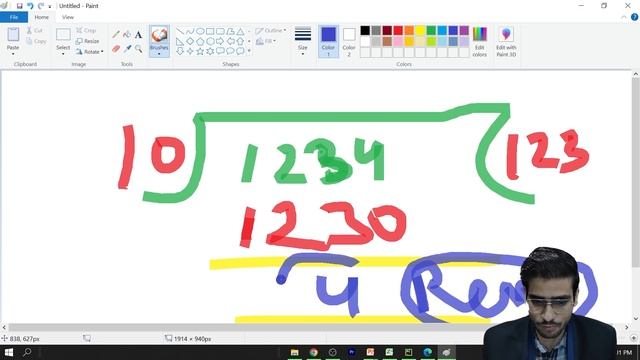This screenshot has width=640, height=360.
Task: Pick the purple color swatch
Action: pyautogui.click(x=464, y=30)
